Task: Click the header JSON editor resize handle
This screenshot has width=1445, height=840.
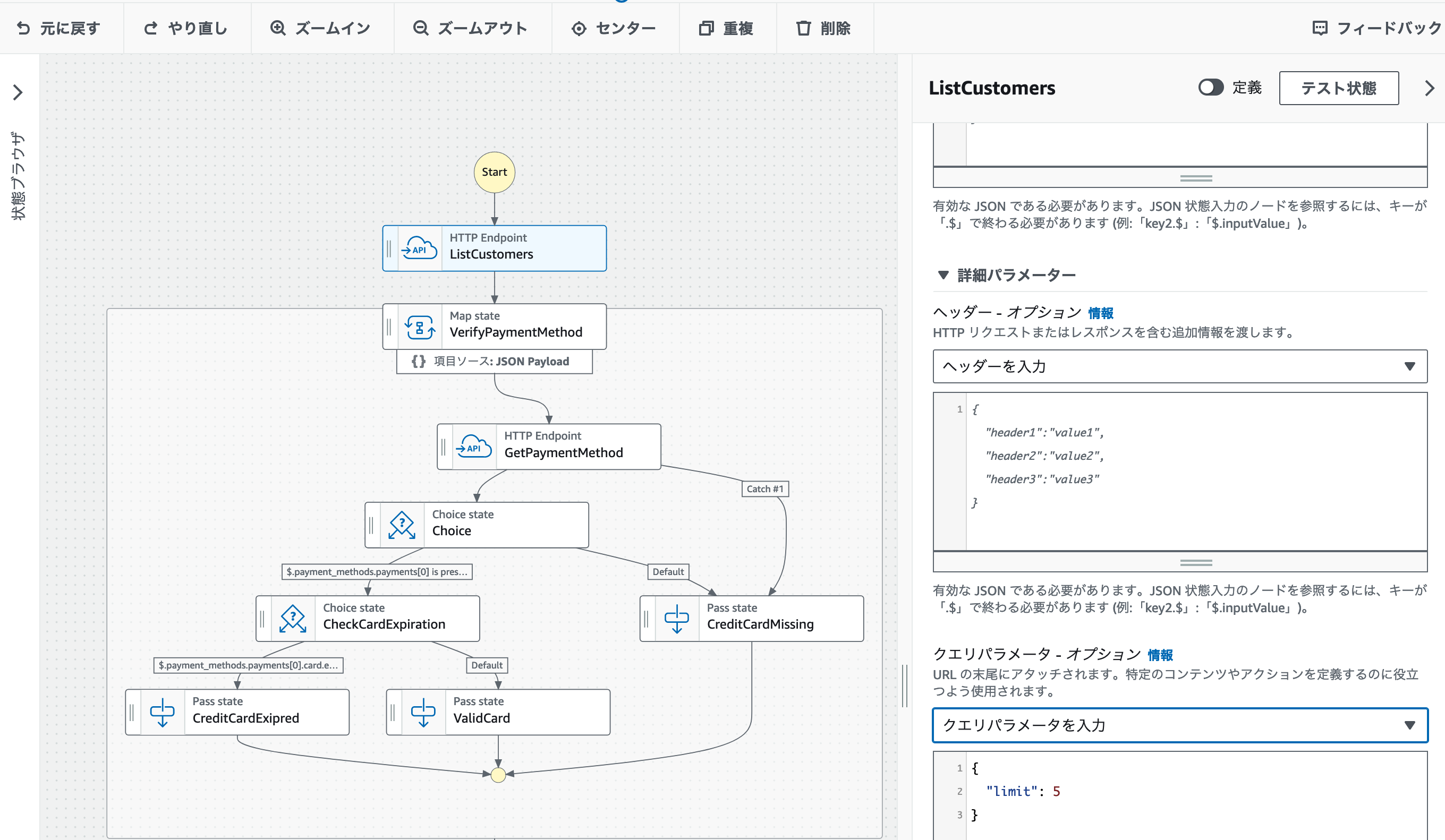Action: [x=1195, y=563]
